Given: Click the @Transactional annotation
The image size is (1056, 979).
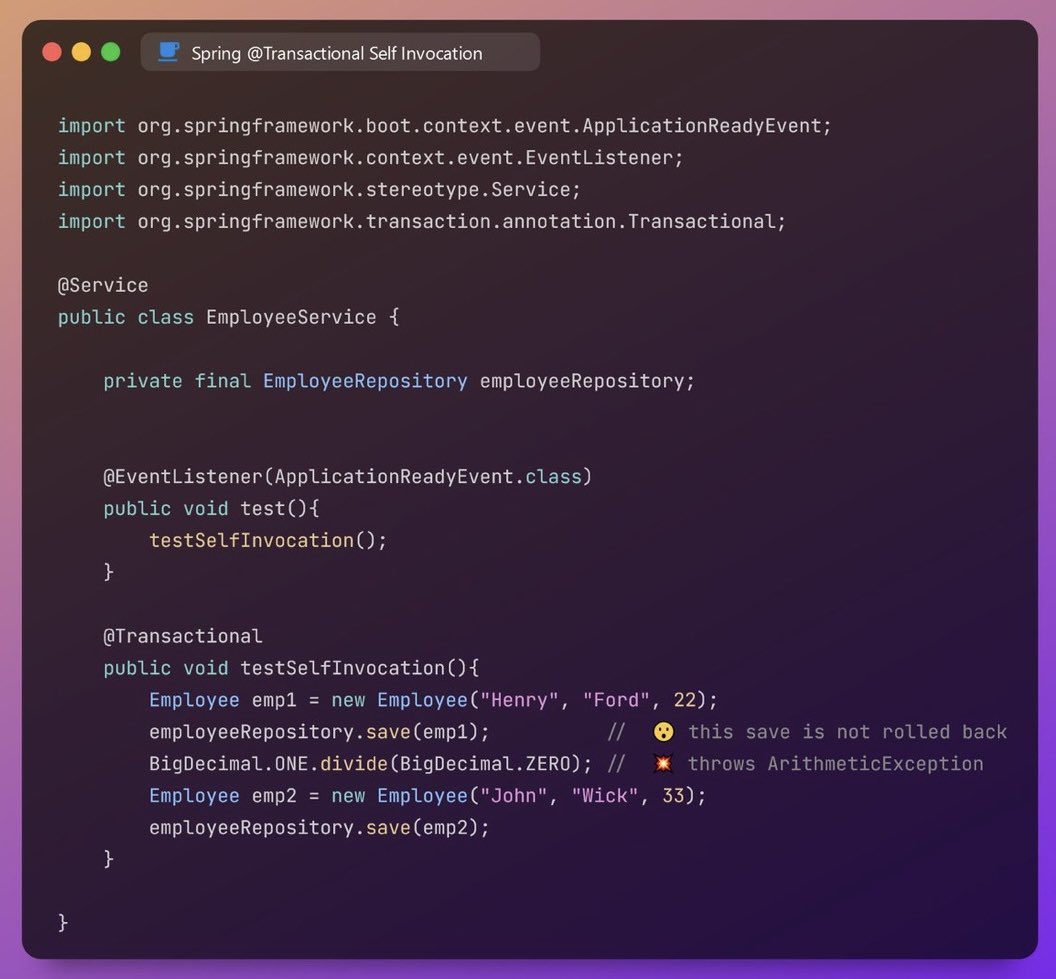Looking at the screenshot, I should [x=183, y=636].
